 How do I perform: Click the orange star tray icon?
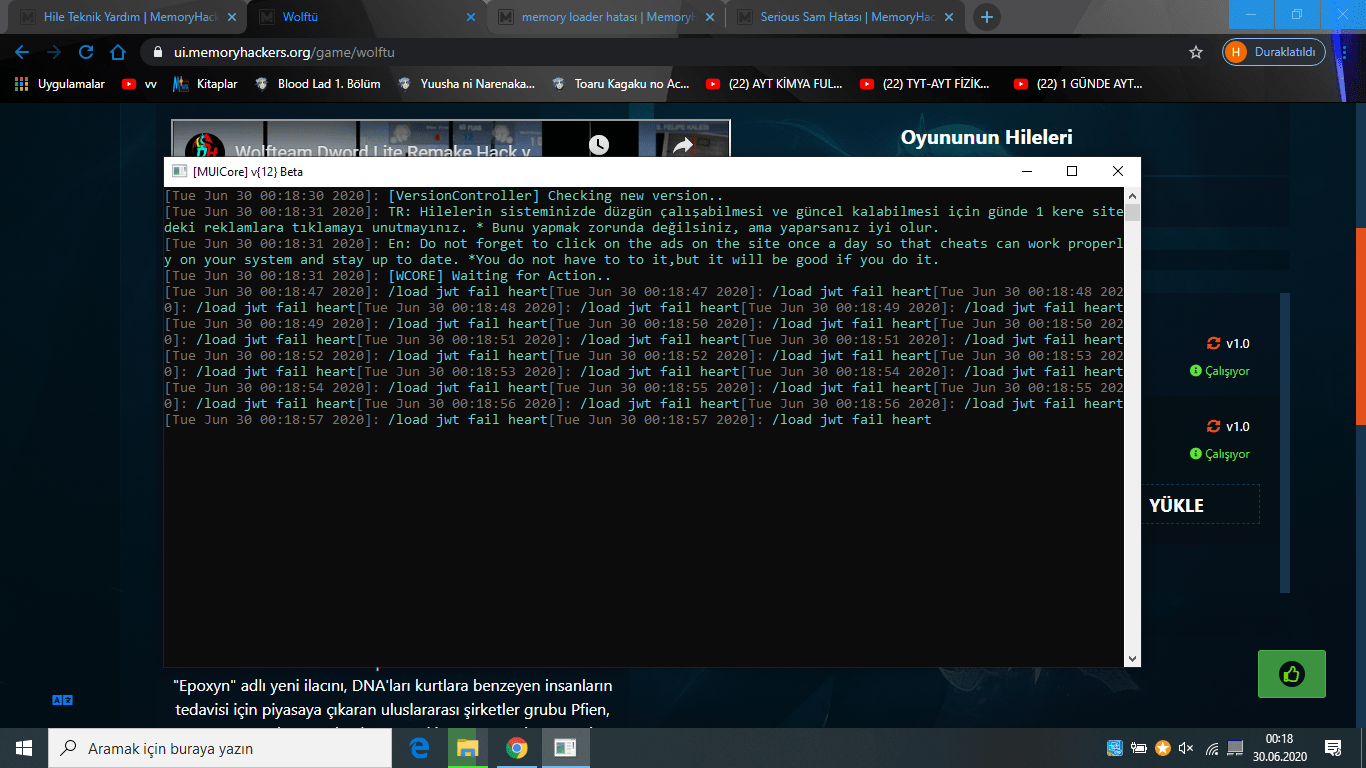pyautogui.click(x=1163, y=748)
